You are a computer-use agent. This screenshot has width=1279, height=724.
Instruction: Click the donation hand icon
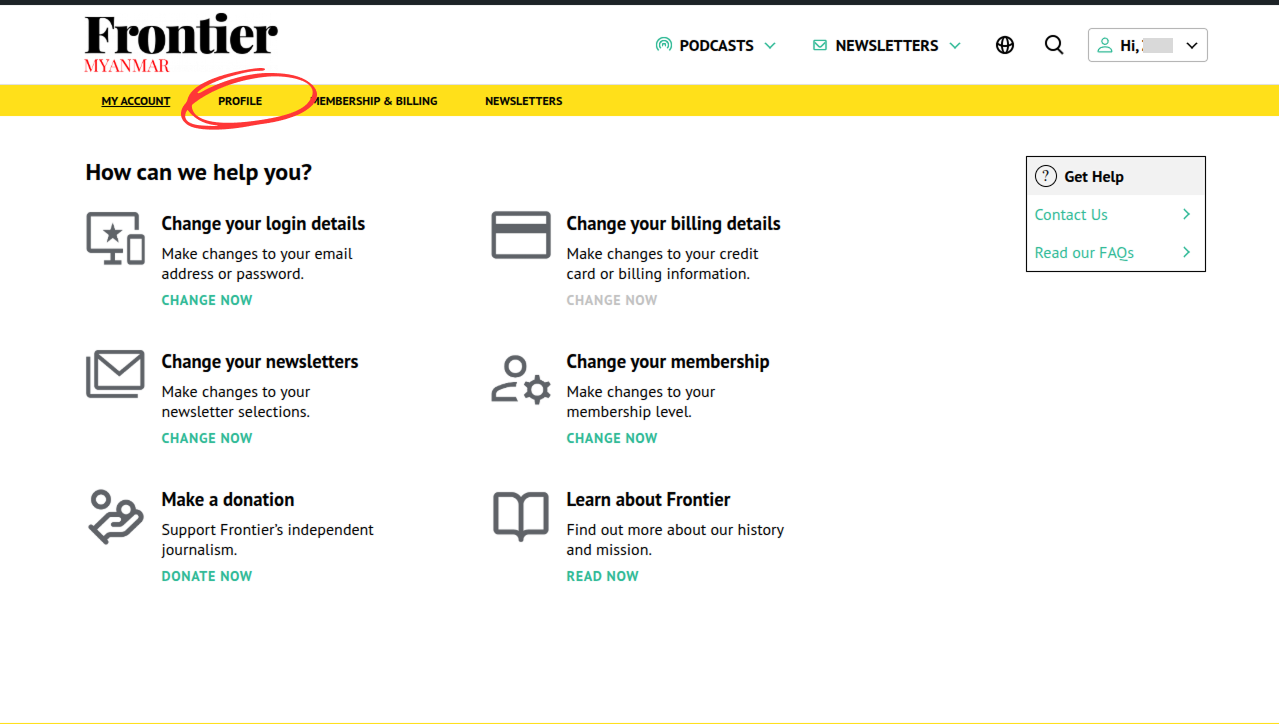[x=115, y=516]
